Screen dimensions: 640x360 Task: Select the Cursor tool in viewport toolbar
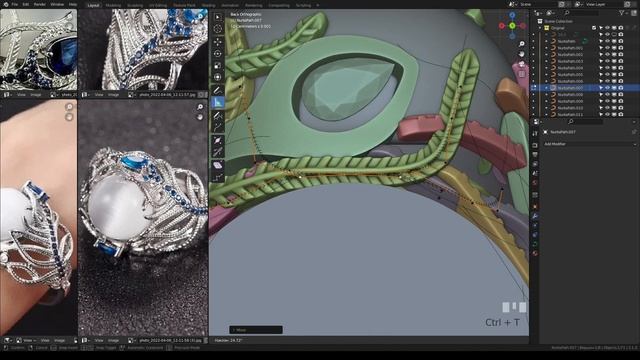[x=218, y=29]
